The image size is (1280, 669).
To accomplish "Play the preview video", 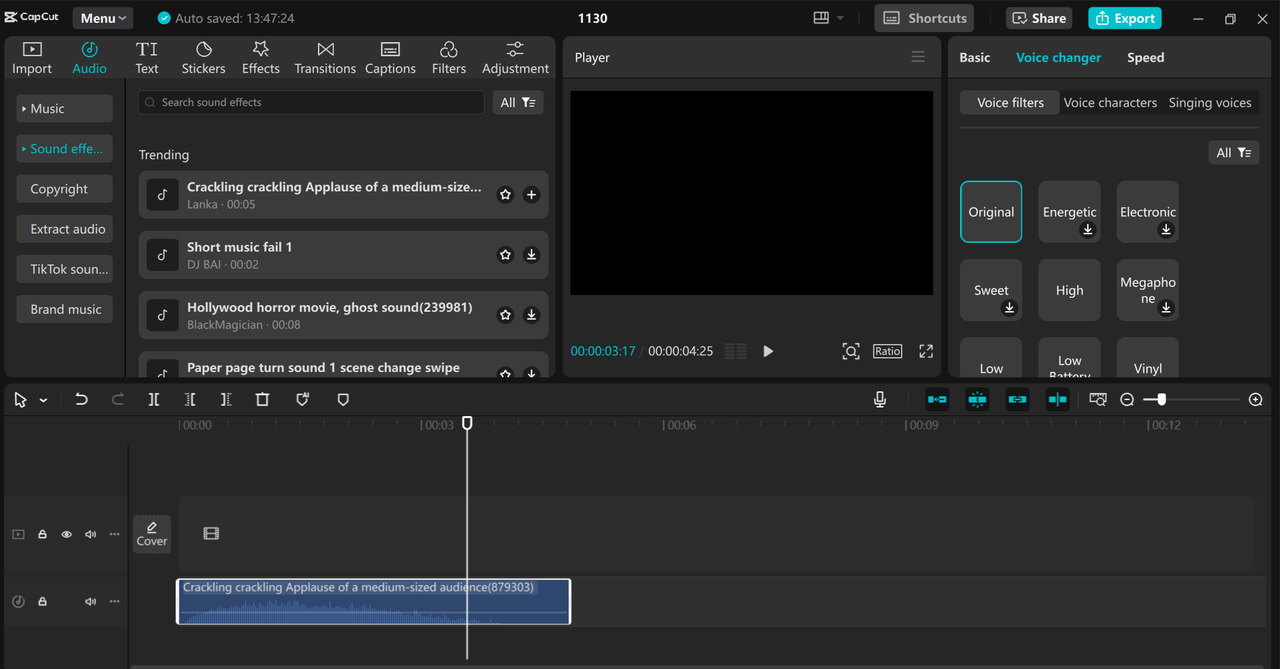I will (x=768, y=351).
